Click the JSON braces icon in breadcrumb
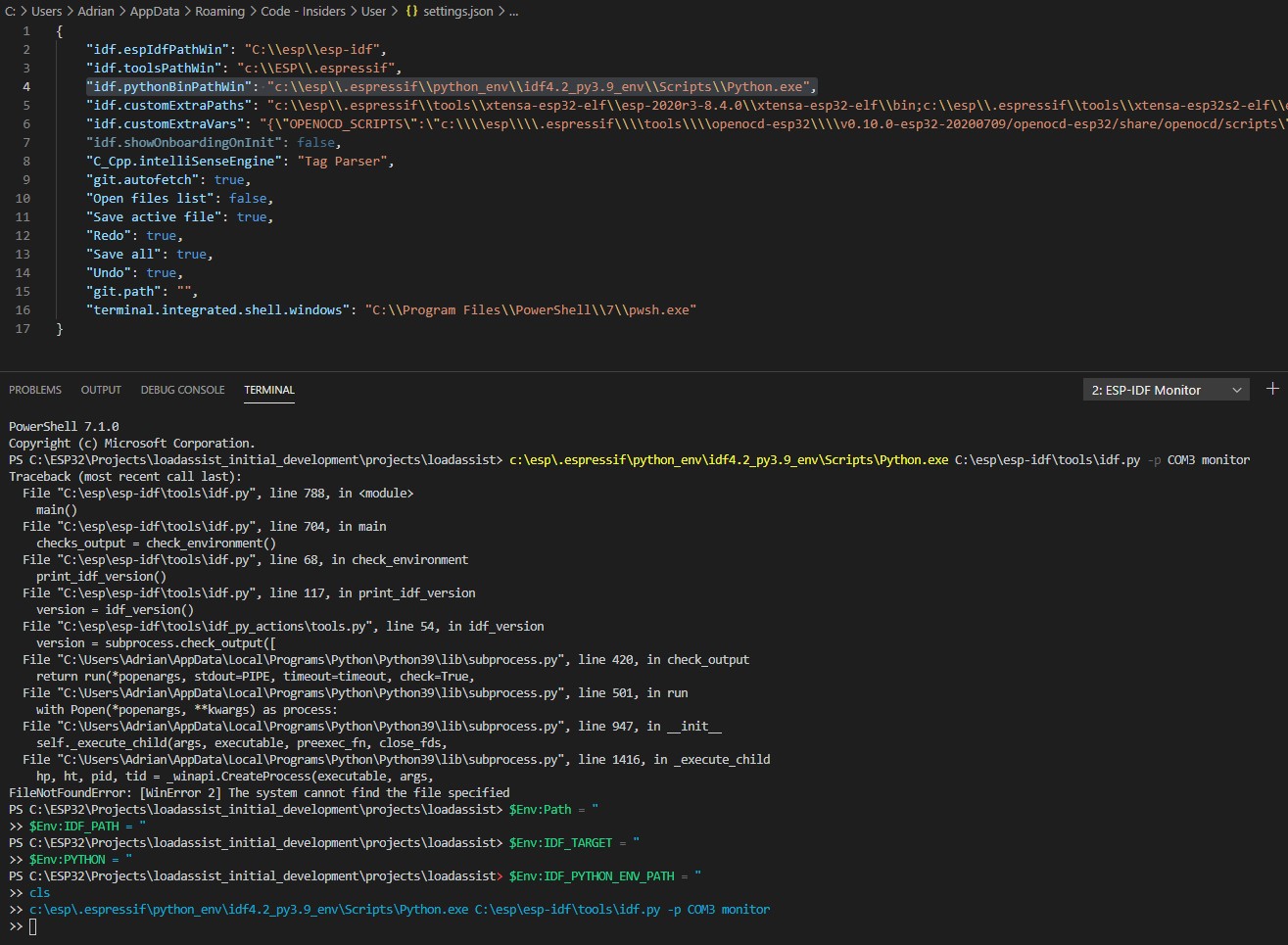This screenshot has height=945, width=1288. coord(411,11)
